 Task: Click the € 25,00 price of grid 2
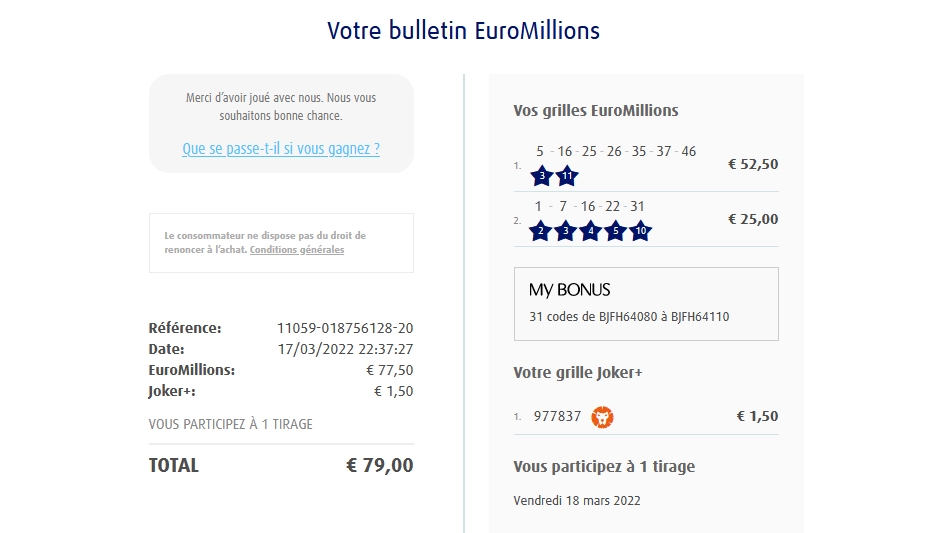(753, 219)
